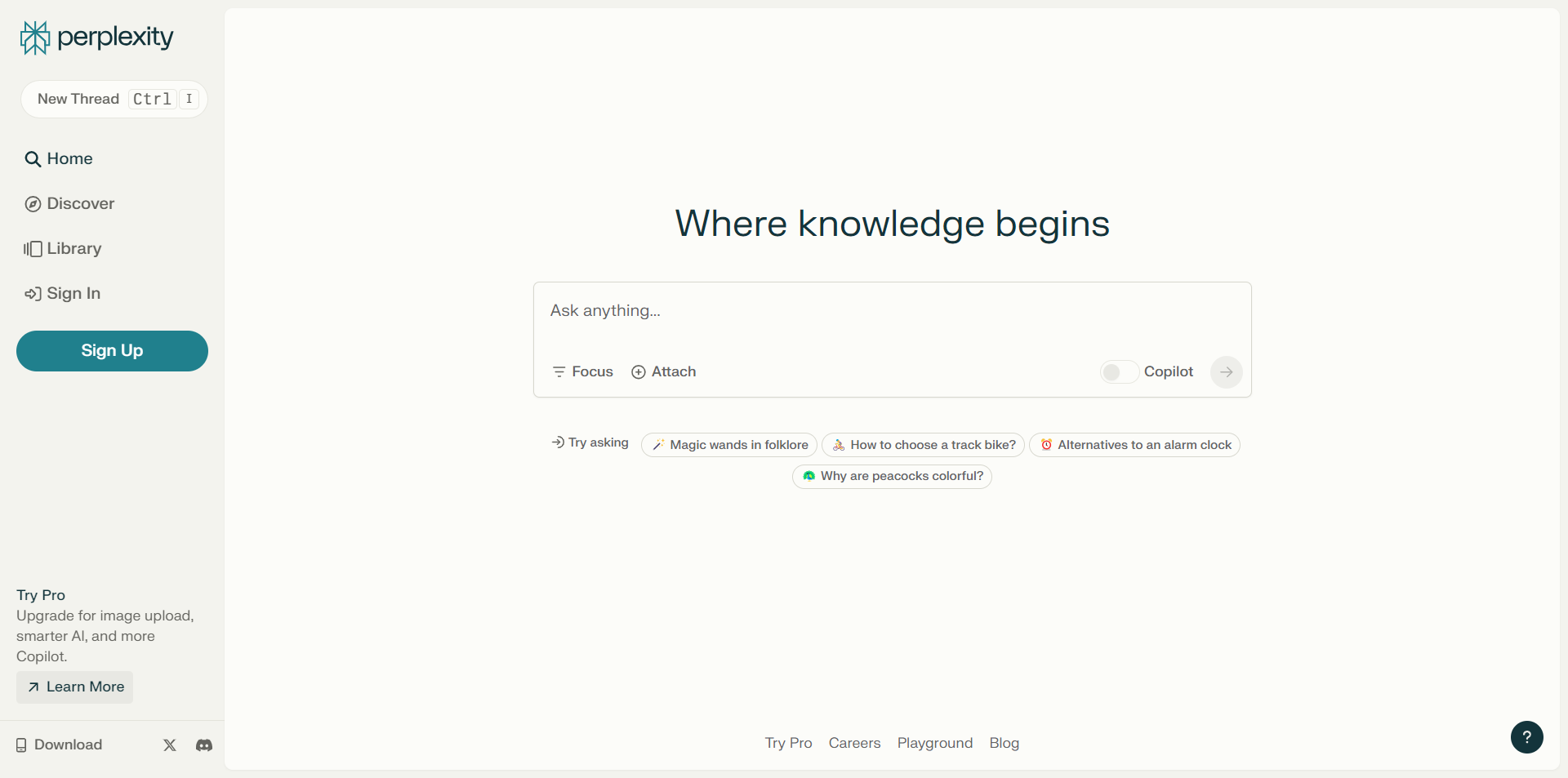
Task: Click the Discover compass icon
Action: 33,204
